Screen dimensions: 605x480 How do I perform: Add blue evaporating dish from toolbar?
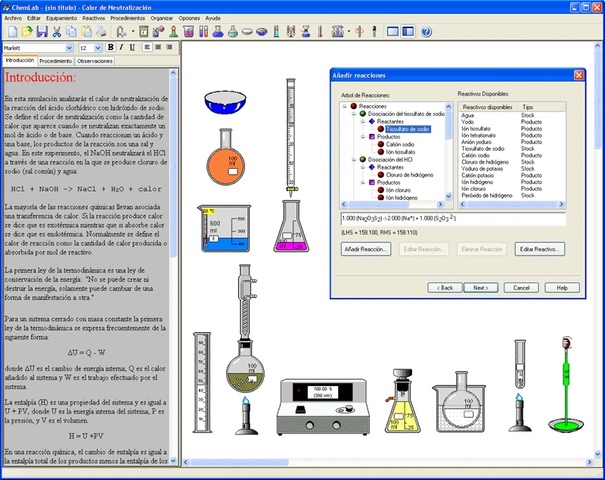(x=262, y=32)
